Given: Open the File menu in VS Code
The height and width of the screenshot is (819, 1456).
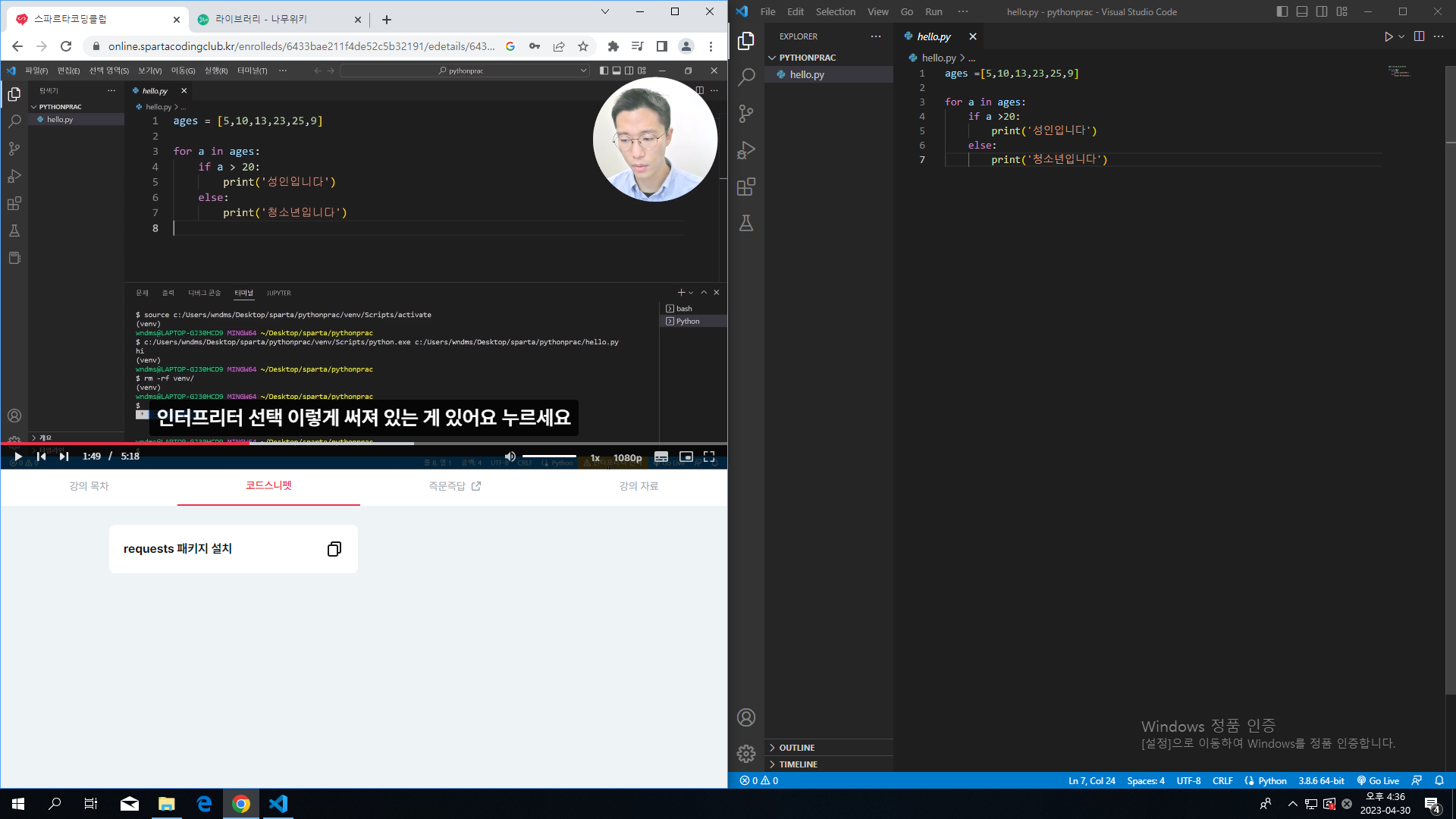Looking at the screenshot, I should tap(767, 11).
